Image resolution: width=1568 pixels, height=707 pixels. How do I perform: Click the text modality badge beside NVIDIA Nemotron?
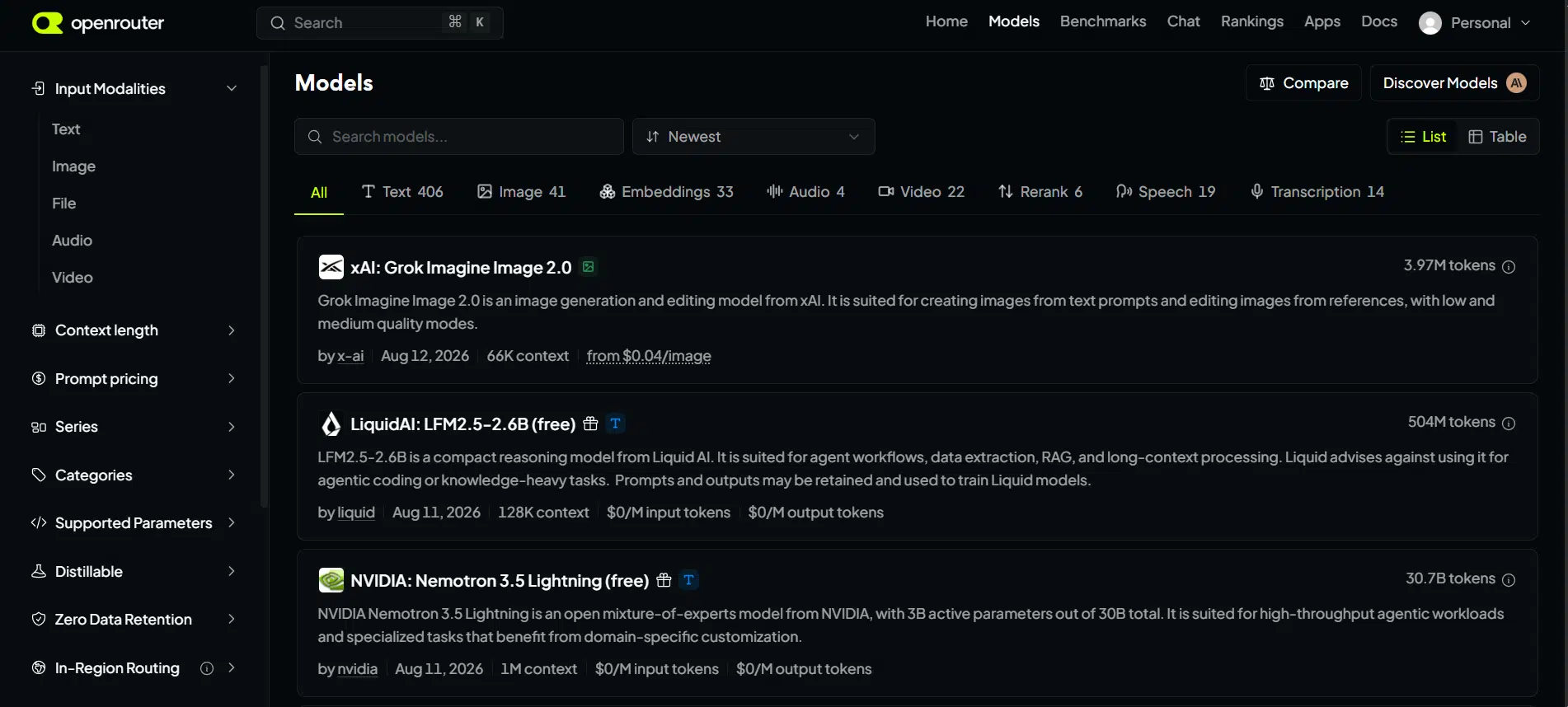(689, 580)
